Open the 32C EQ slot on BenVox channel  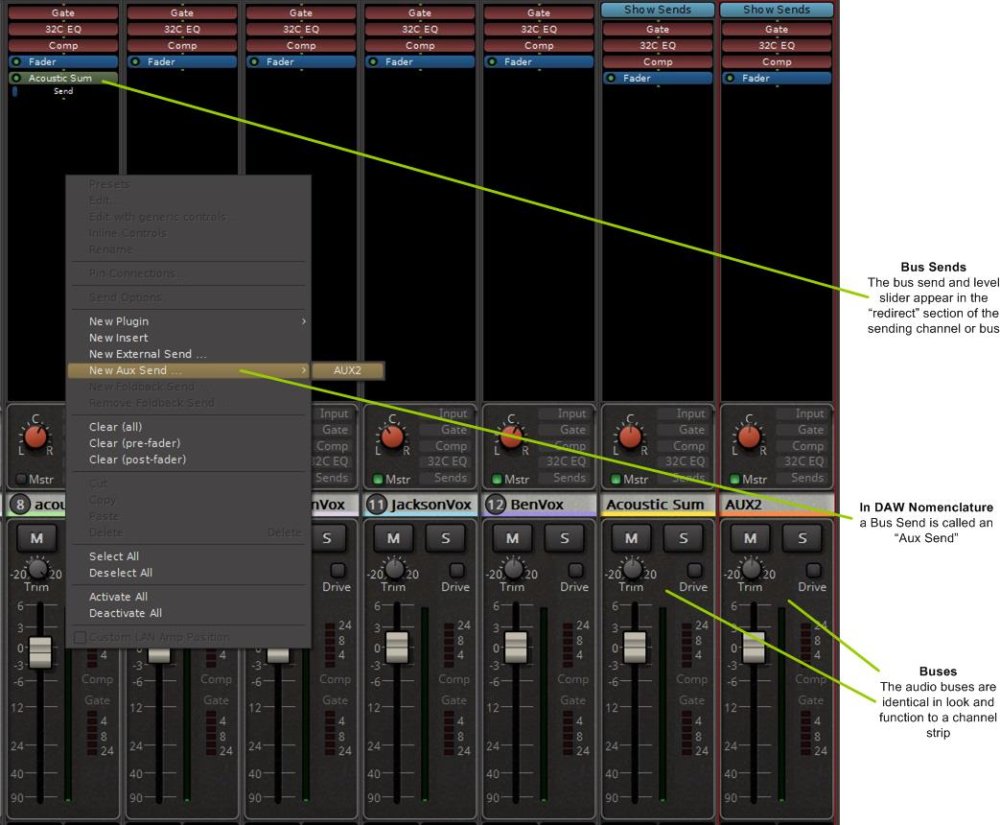538,28
